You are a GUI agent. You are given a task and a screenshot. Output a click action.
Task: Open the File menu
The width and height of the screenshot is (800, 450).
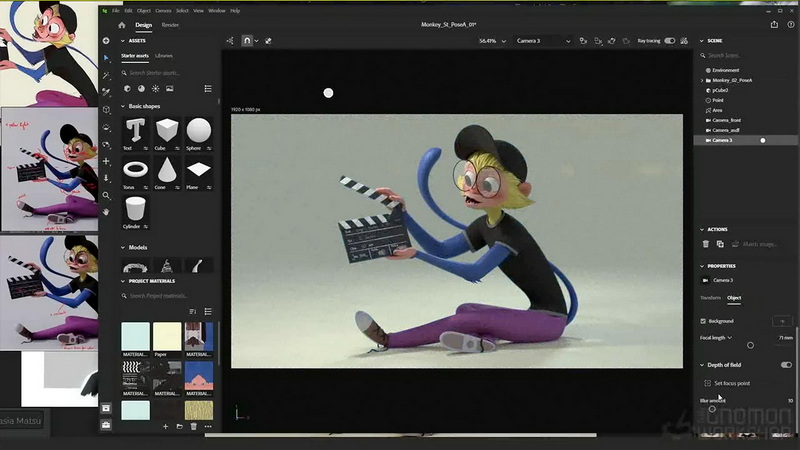pyautogui.click(x=116, y=10)
